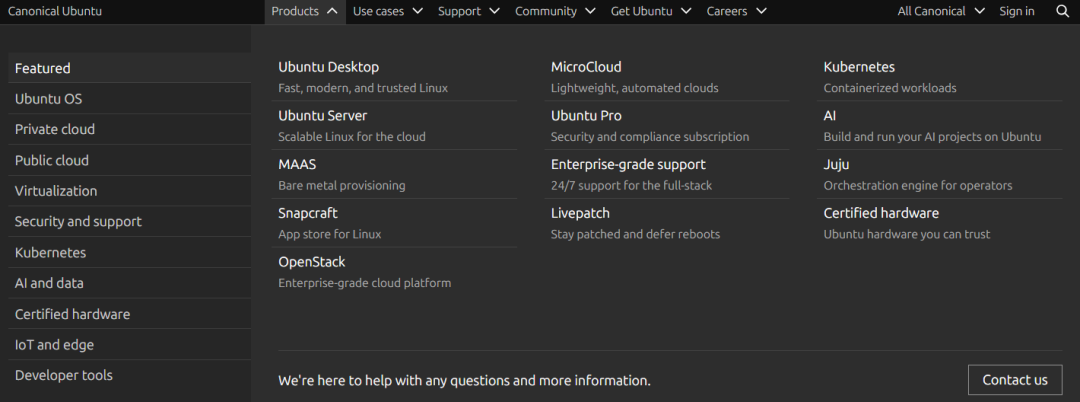Click the search magnifier icon

1062,11
